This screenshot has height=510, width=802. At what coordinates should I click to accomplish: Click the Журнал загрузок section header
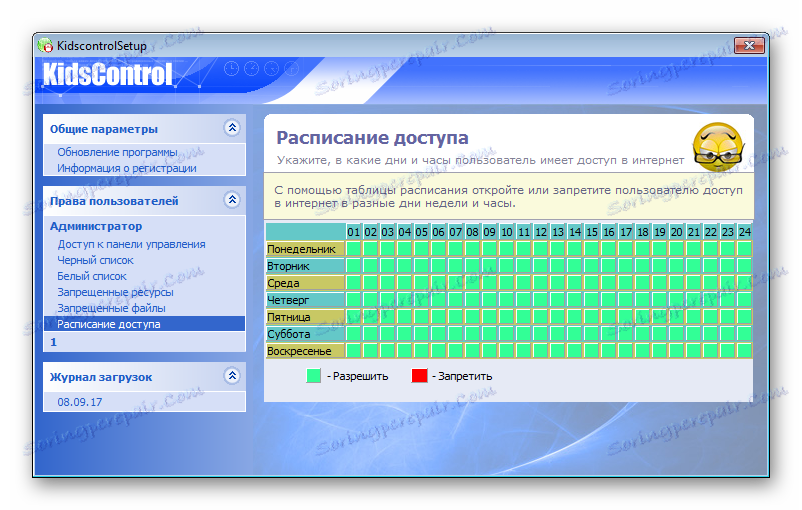coord(144,377)
